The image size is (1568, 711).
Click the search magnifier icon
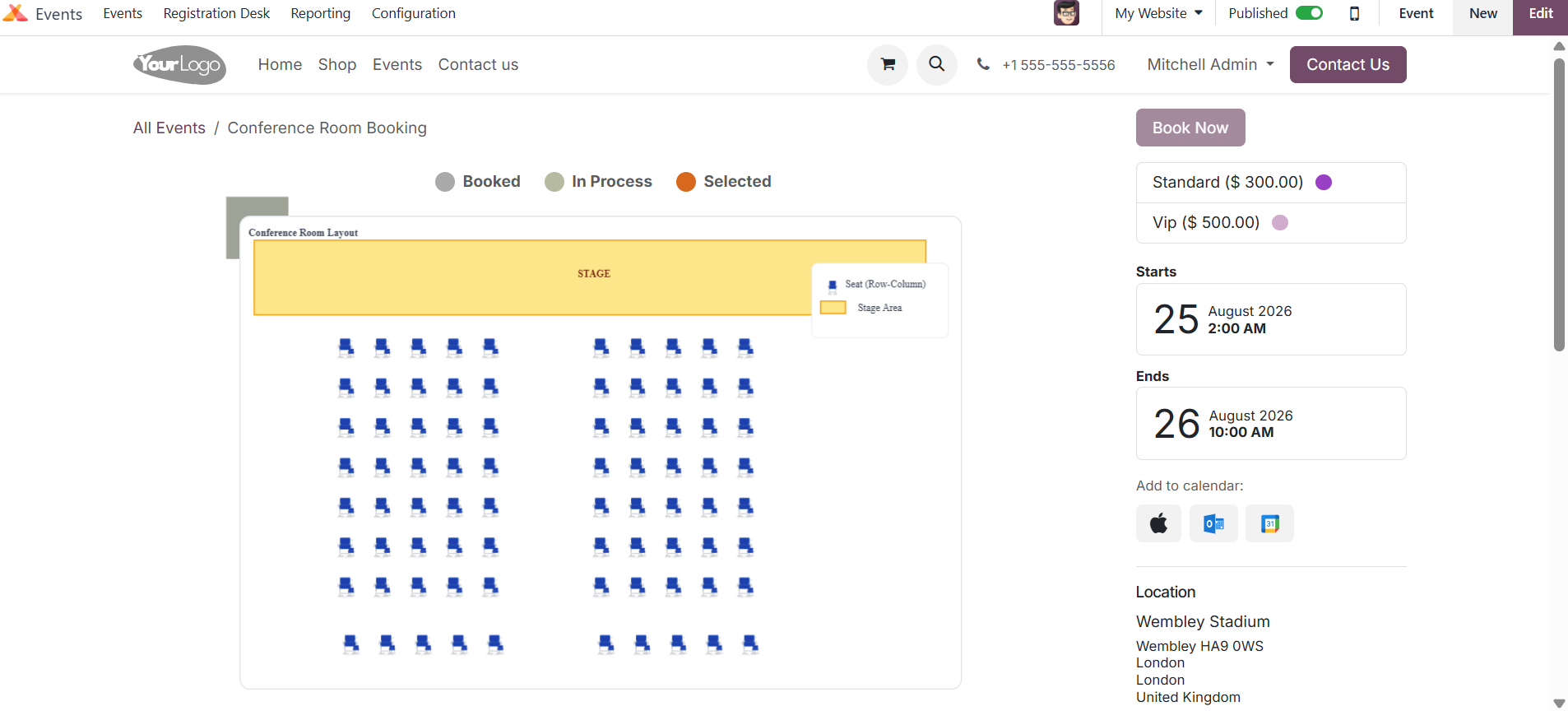coord(936,64)
